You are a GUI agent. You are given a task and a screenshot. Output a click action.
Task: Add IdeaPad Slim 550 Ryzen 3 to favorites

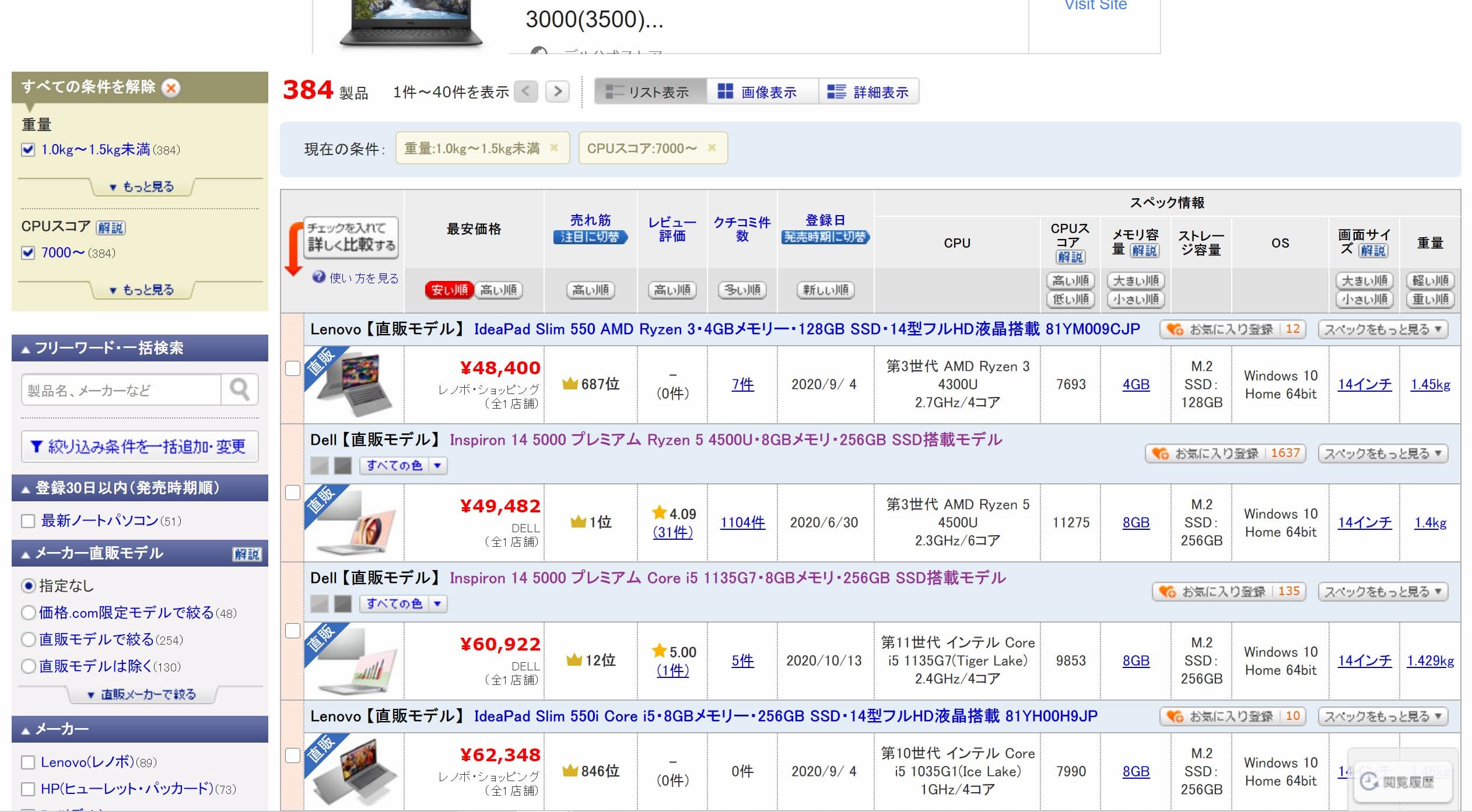[1232, 329]
